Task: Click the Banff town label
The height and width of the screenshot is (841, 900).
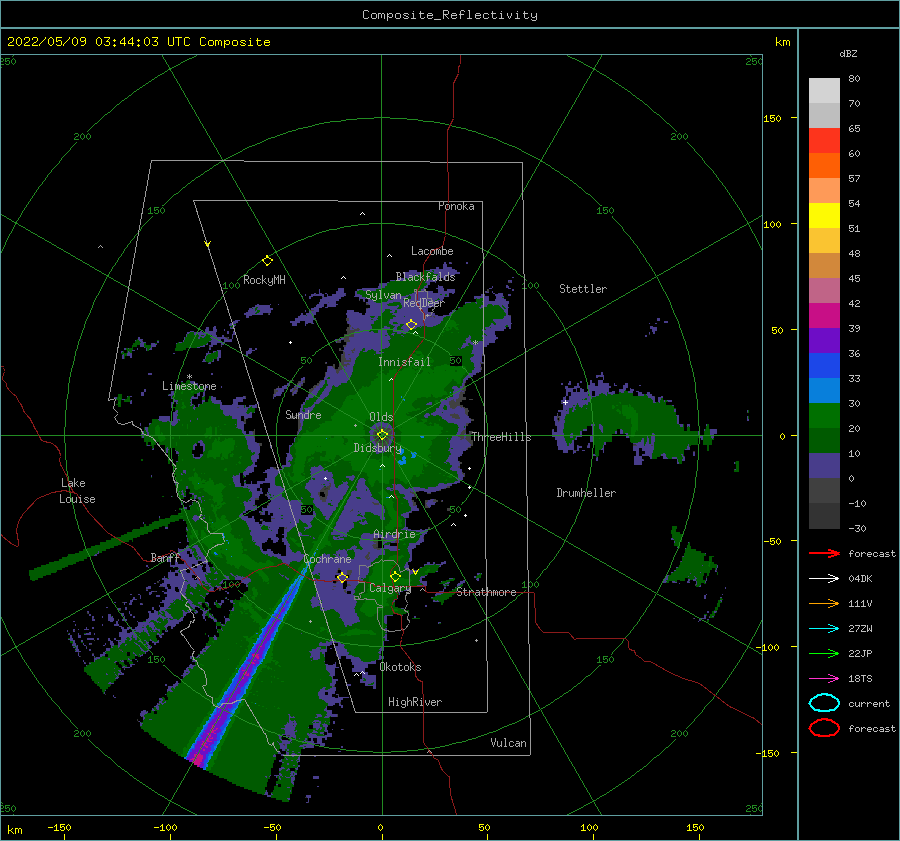Action: click(x=165, y=558)
